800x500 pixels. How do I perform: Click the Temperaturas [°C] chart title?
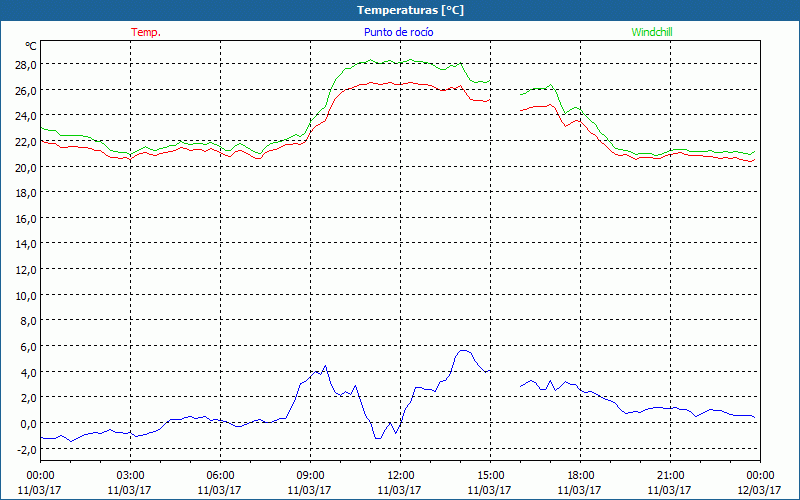pos(410,10)
